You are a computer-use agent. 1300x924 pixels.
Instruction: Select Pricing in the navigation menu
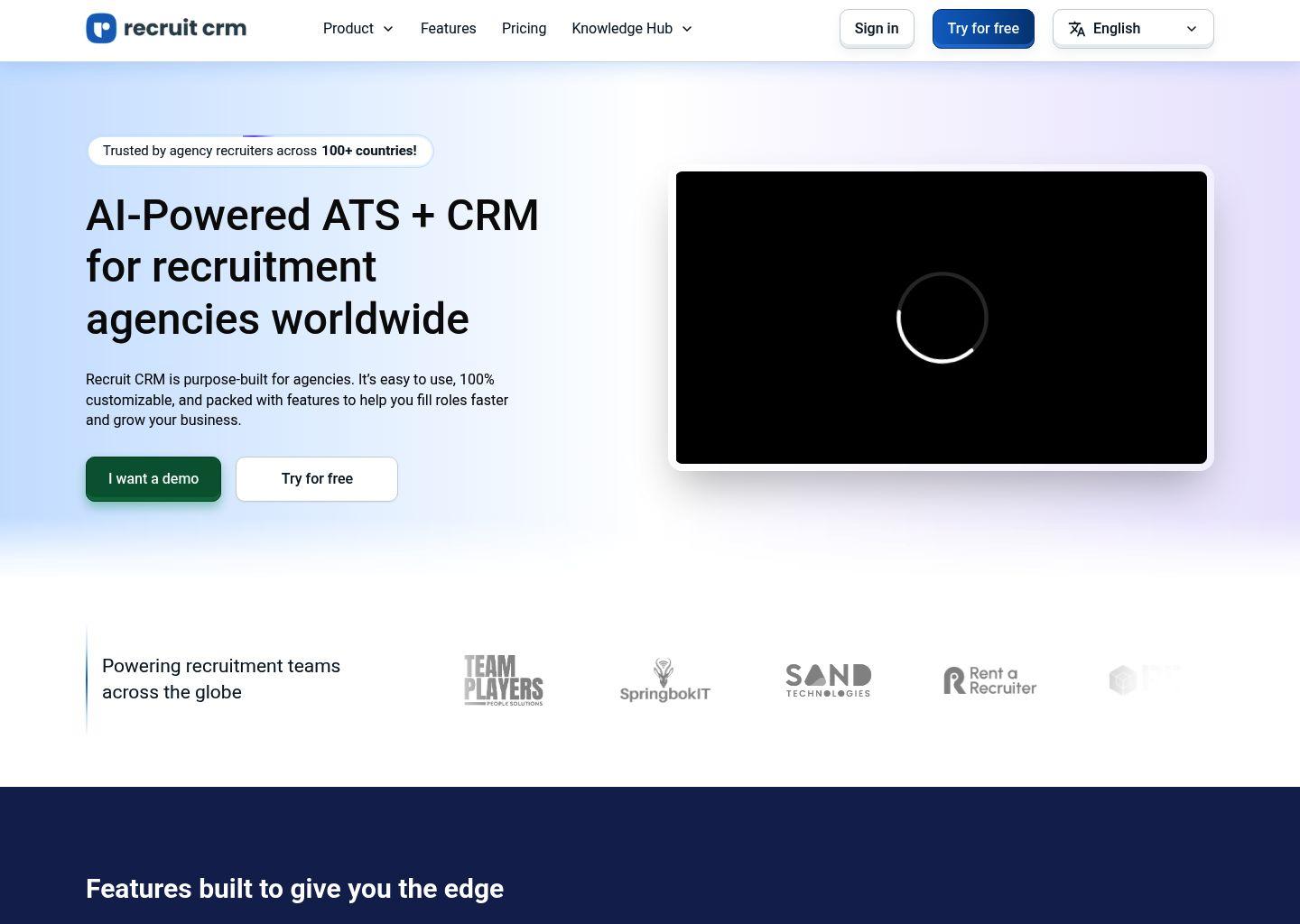click(x=524, y=28)
